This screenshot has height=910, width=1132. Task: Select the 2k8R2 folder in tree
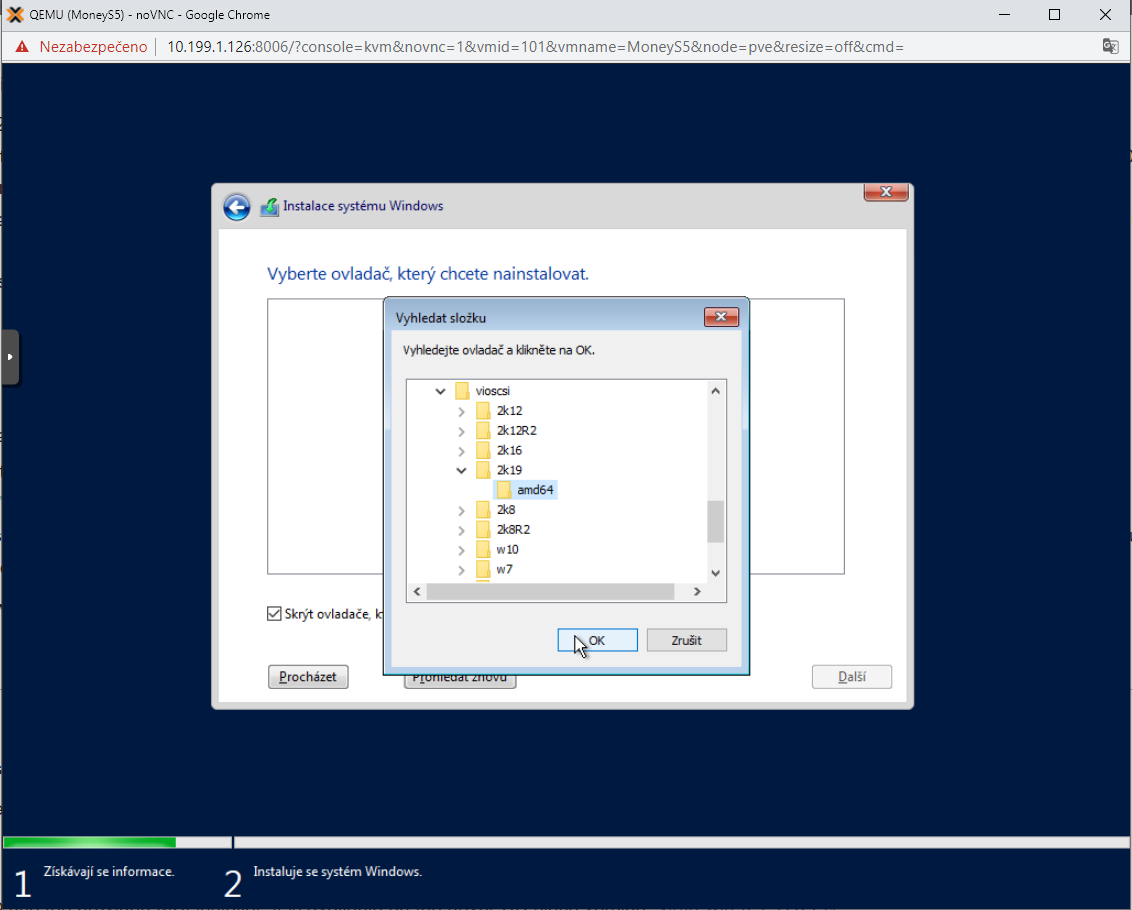[x=513, y=530]
